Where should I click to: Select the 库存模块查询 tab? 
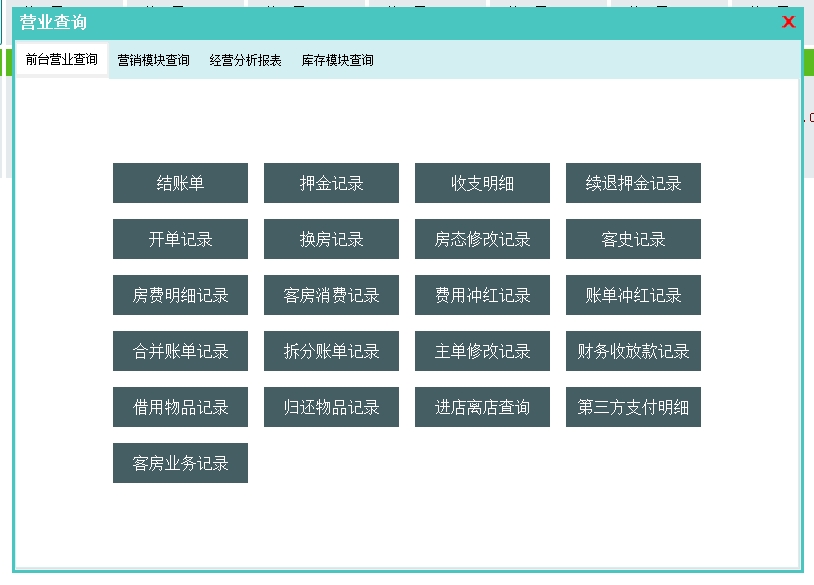[x=337, y=61]
